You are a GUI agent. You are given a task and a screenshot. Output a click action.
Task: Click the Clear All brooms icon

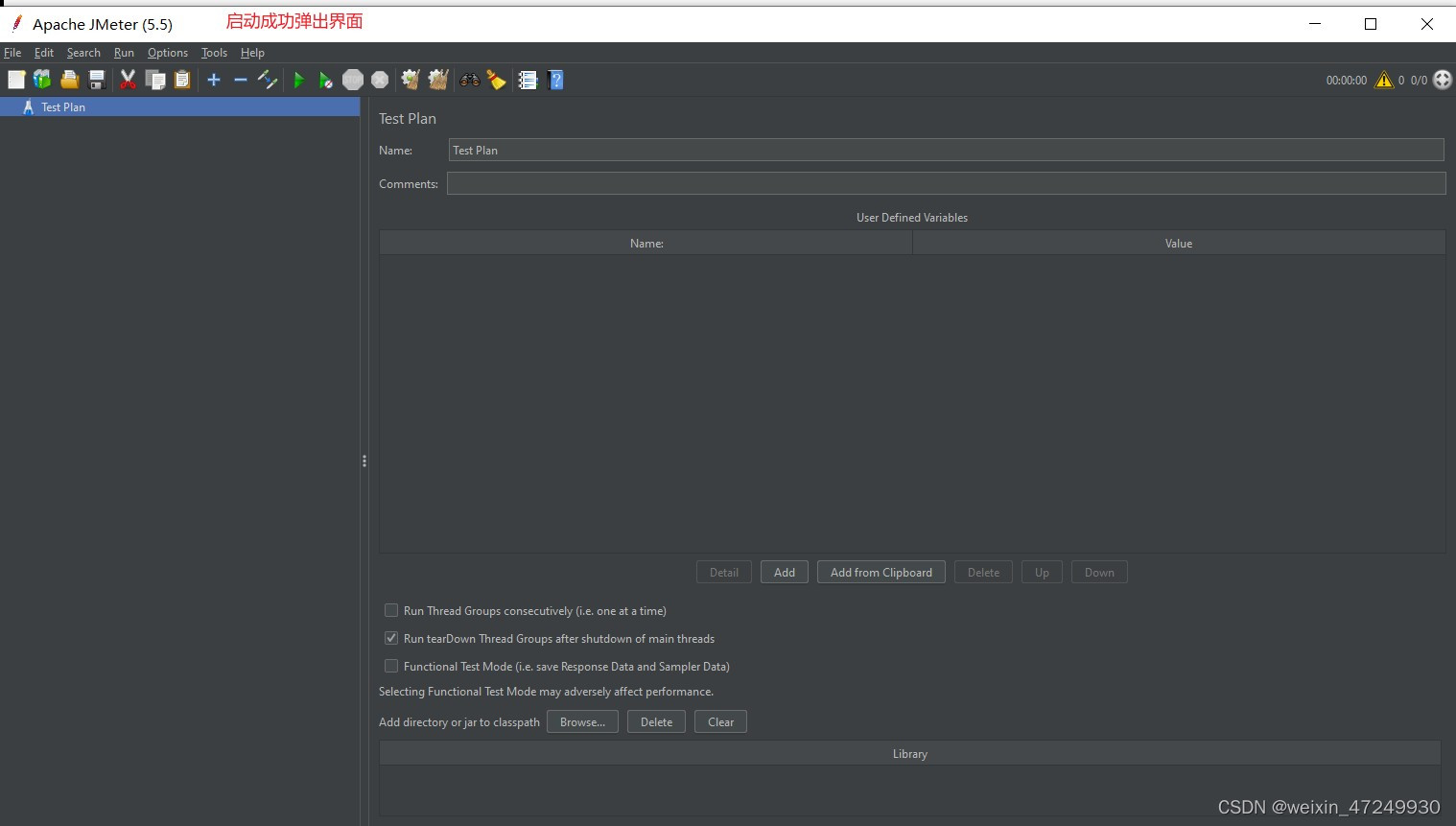coord(438,80)
